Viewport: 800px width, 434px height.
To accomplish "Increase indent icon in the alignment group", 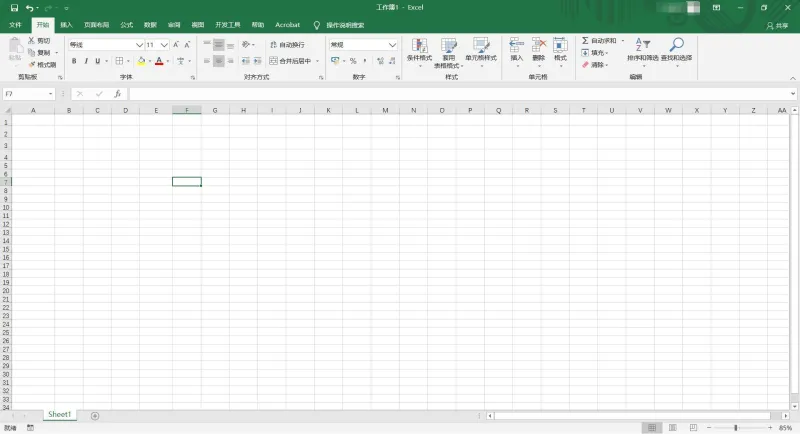I will (258, 61).
